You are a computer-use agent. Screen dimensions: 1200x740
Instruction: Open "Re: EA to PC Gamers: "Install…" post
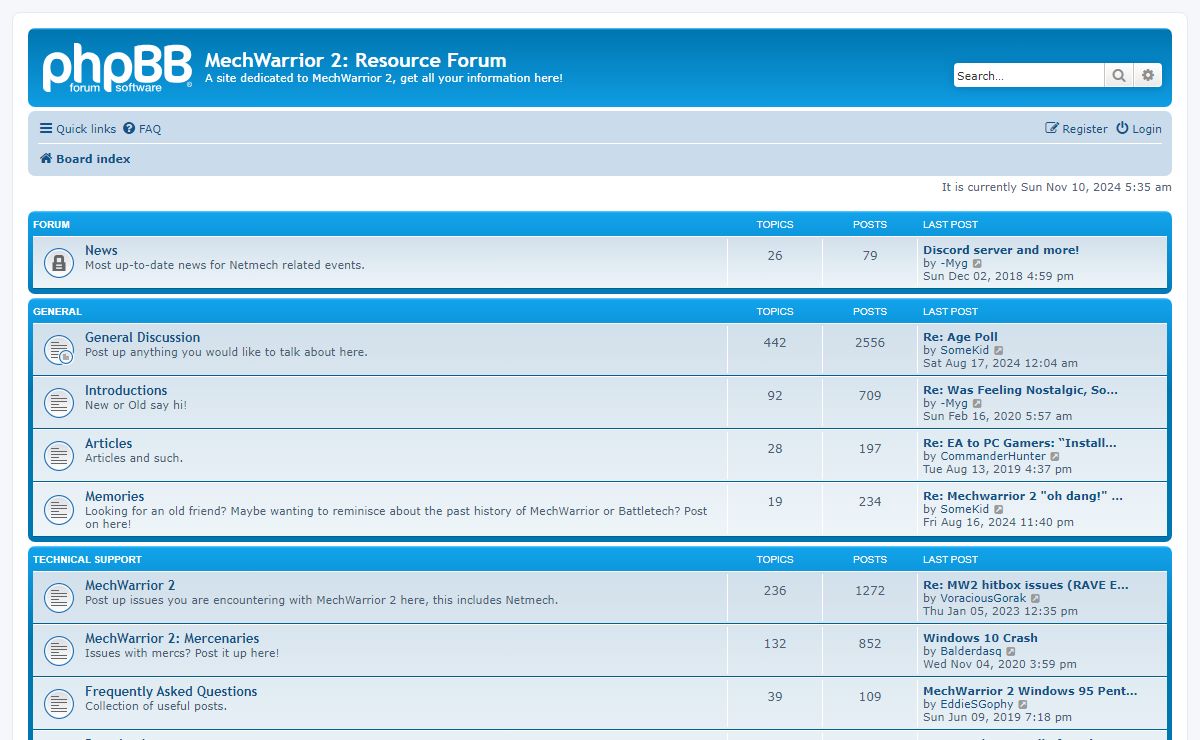click(x=1019, y=443)
